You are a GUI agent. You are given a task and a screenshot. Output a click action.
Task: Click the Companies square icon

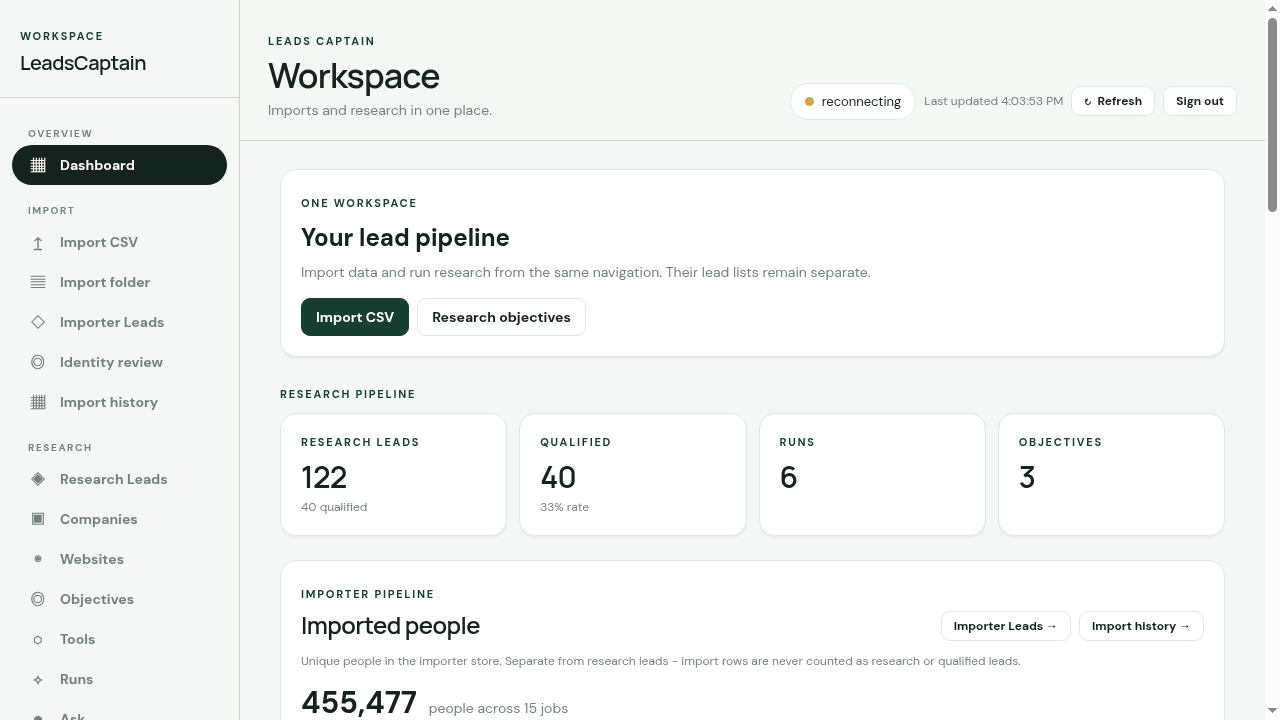38,519
